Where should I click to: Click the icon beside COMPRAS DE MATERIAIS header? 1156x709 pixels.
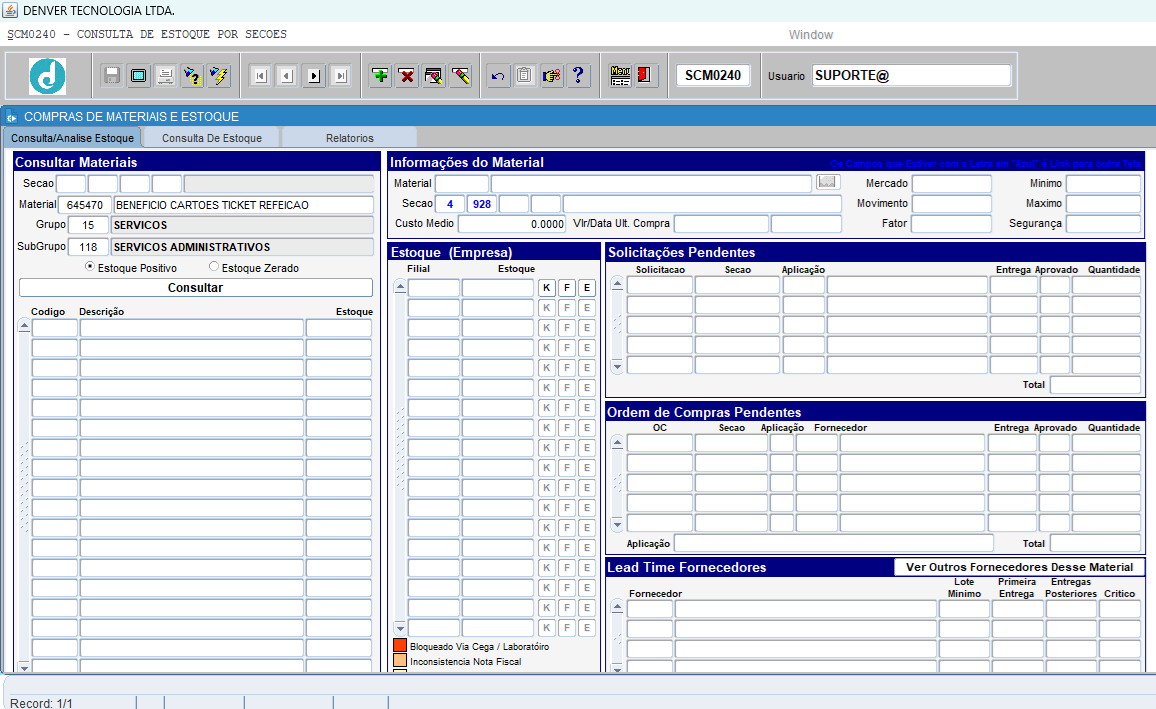pos(11,117)
